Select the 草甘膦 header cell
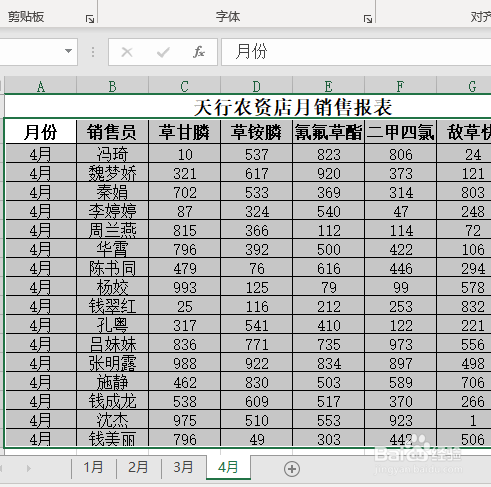 185,132
